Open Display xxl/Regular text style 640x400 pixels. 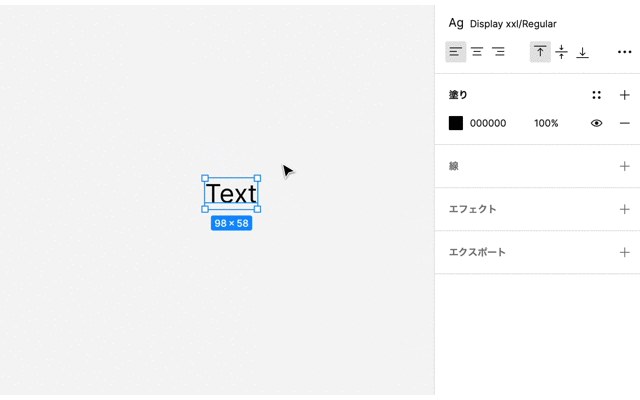pos(513,24)
